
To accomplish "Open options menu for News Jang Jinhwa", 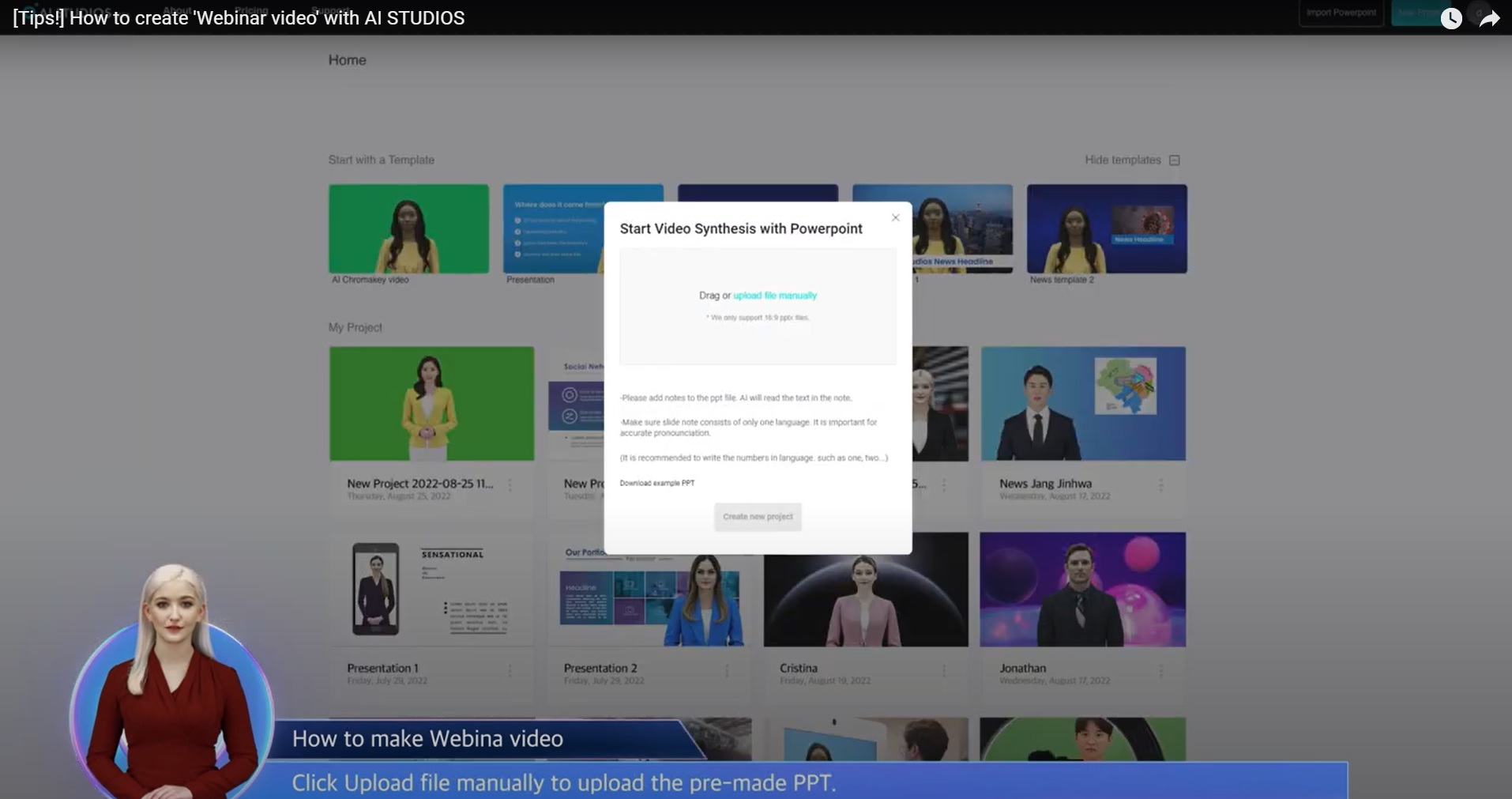I will click(1160, 485).
